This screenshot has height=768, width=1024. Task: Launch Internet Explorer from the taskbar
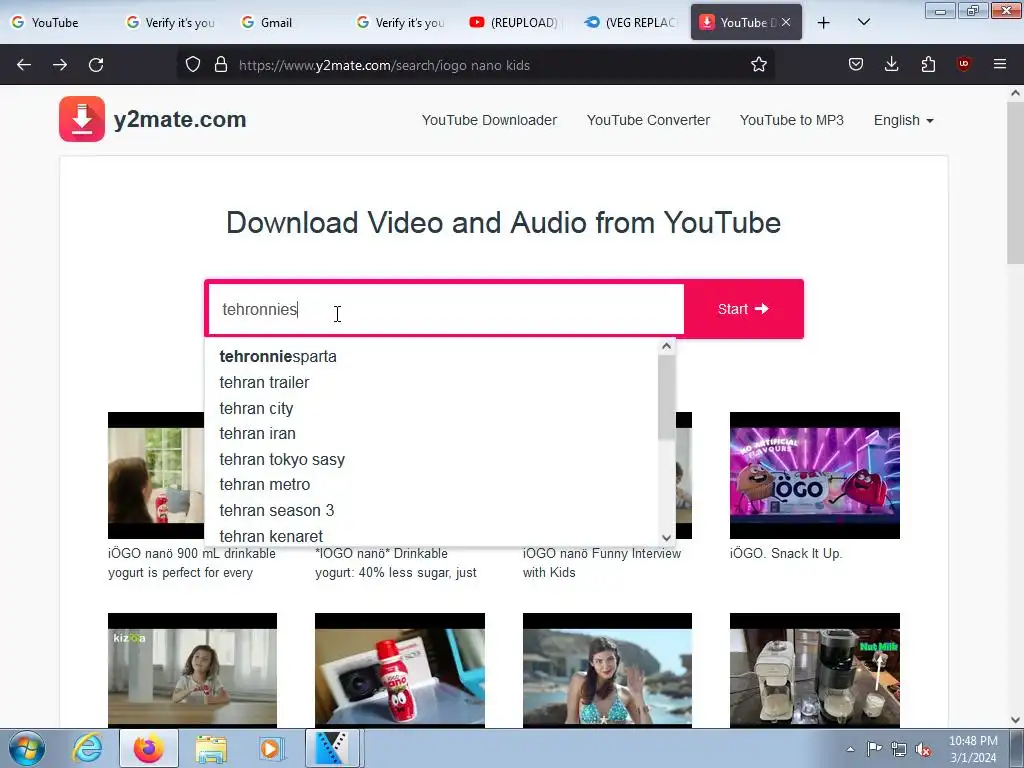87,748
